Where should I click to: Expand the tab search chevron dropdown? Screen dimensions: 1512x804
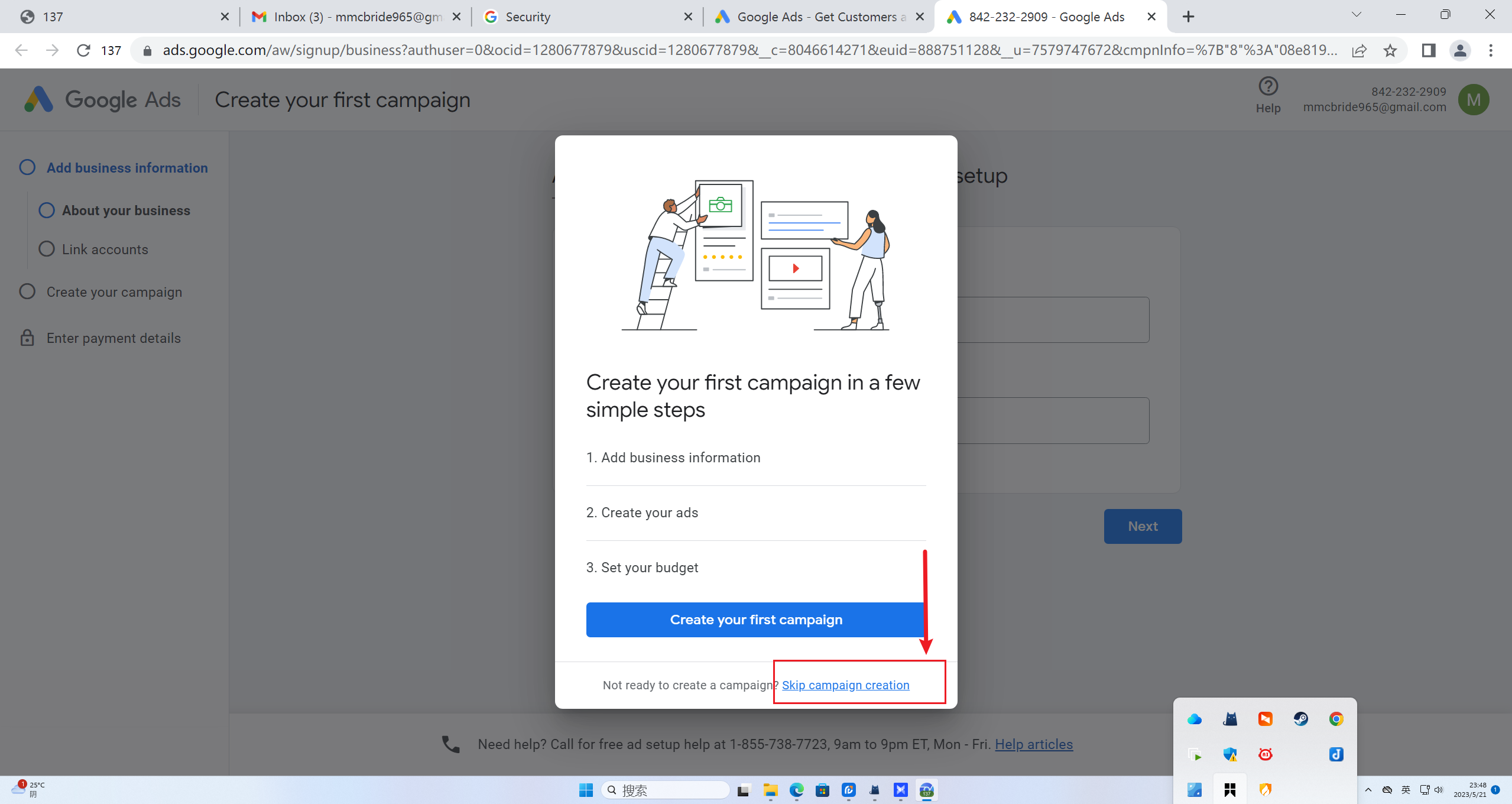coord(1356,15)
